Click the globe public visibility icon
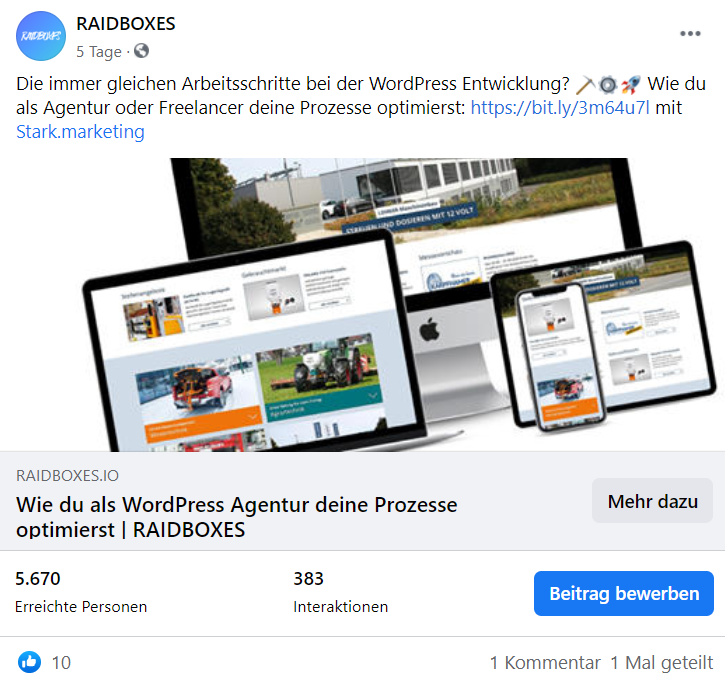Image resolution: width=725 pixels, height=685 pixels. click(x=141, y=50)
